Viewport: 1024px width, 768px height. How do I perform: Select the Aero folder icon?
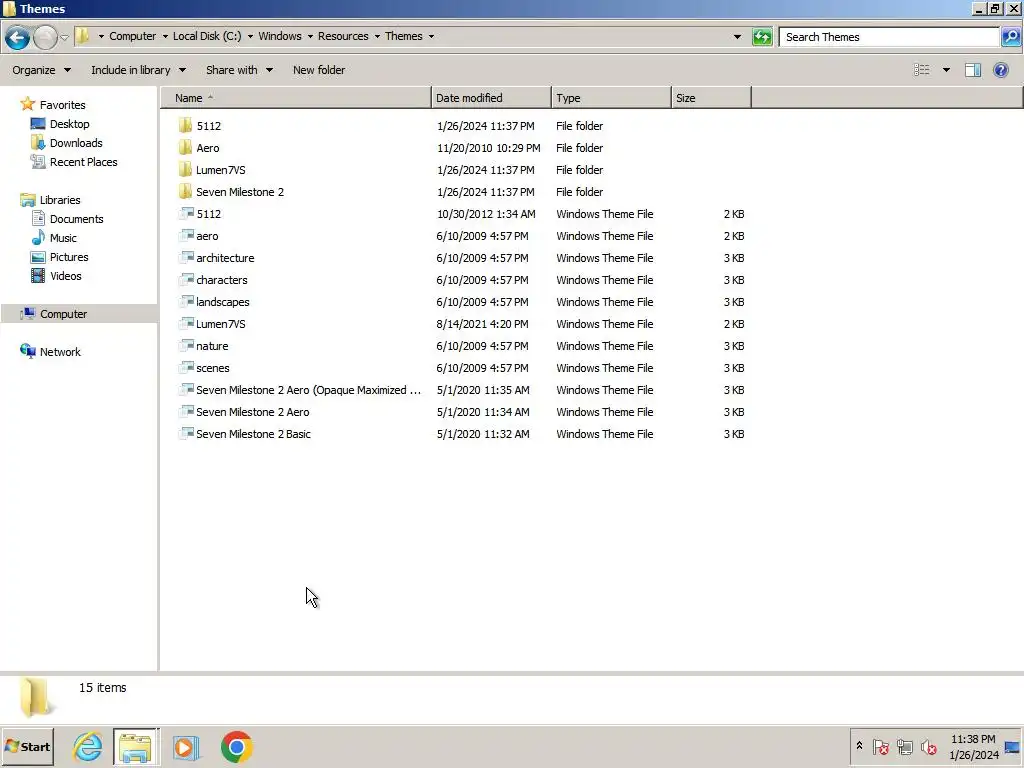[x=185, y=148]
